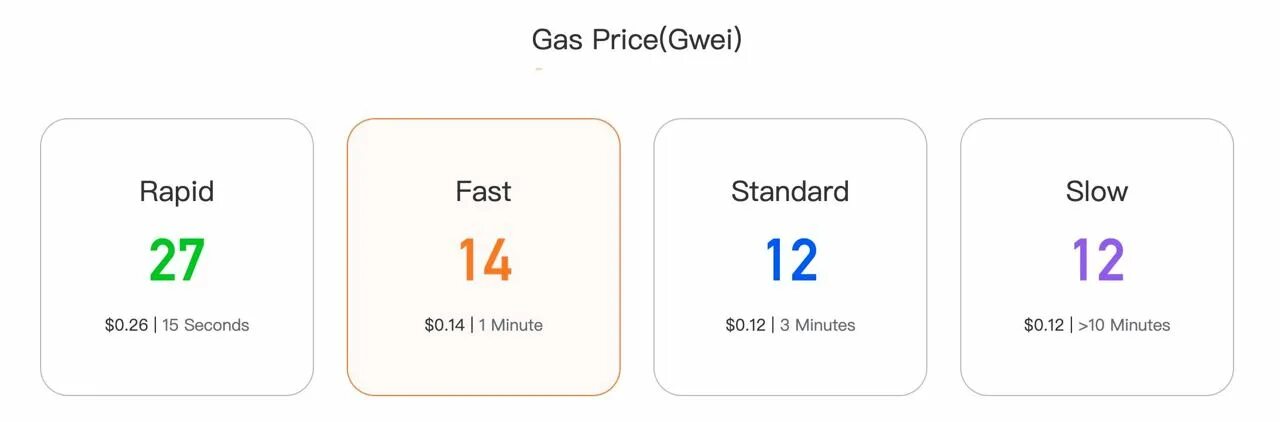1280x422 pixels.
Task: Click the Rapid title label
Action: pos(177,191)
